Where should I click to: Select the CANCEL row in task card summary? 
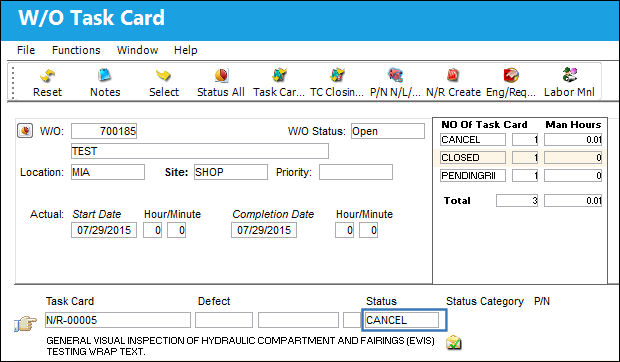click(x=521, y=140)
